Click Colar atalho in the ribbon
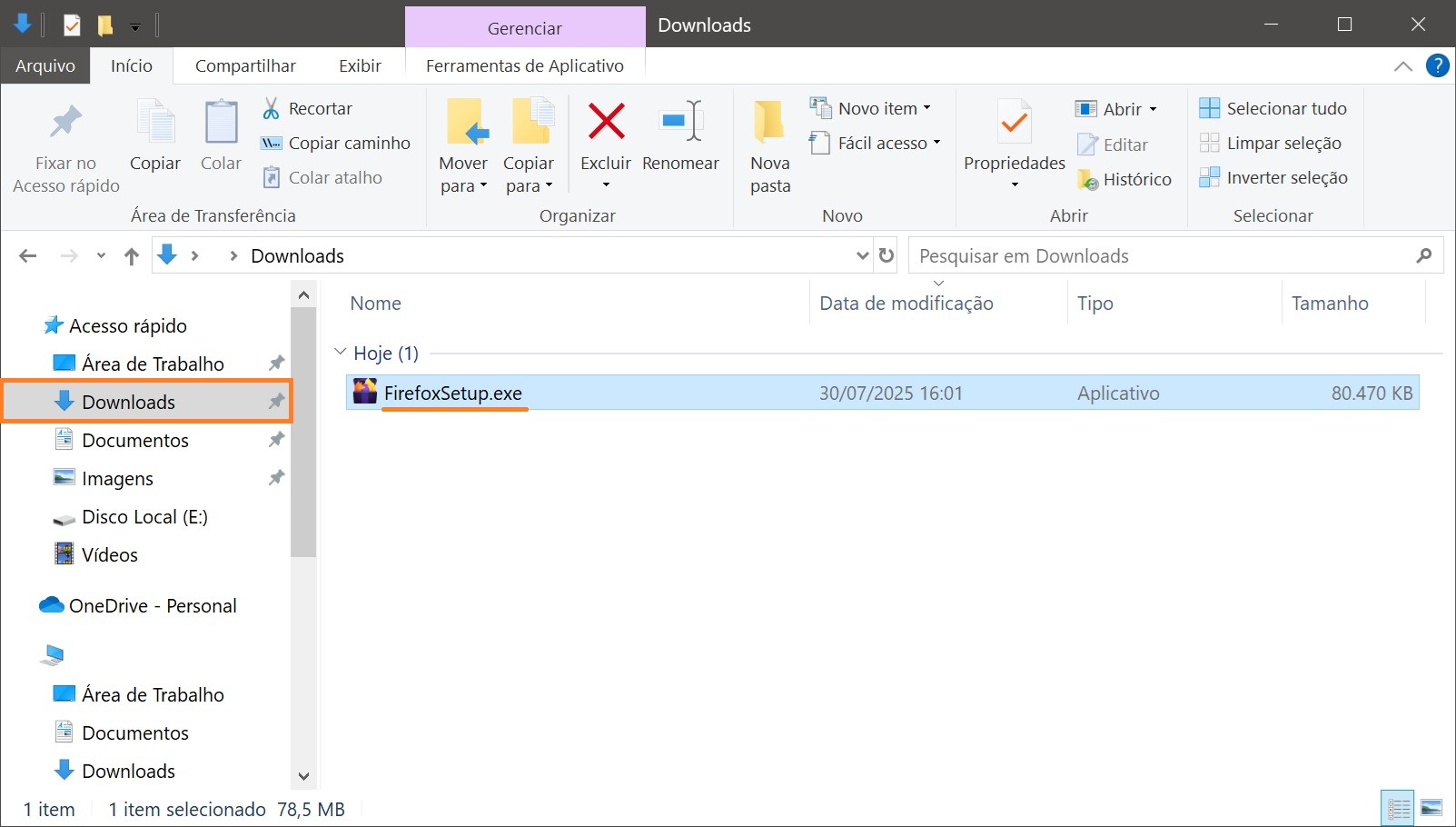This screenshot has height=827, width=1456. [x=322, y=177]
